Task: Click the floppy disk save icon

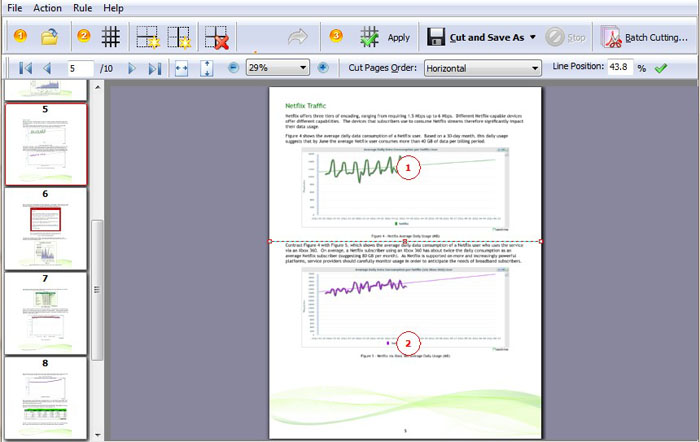Action: pos(436,37)
